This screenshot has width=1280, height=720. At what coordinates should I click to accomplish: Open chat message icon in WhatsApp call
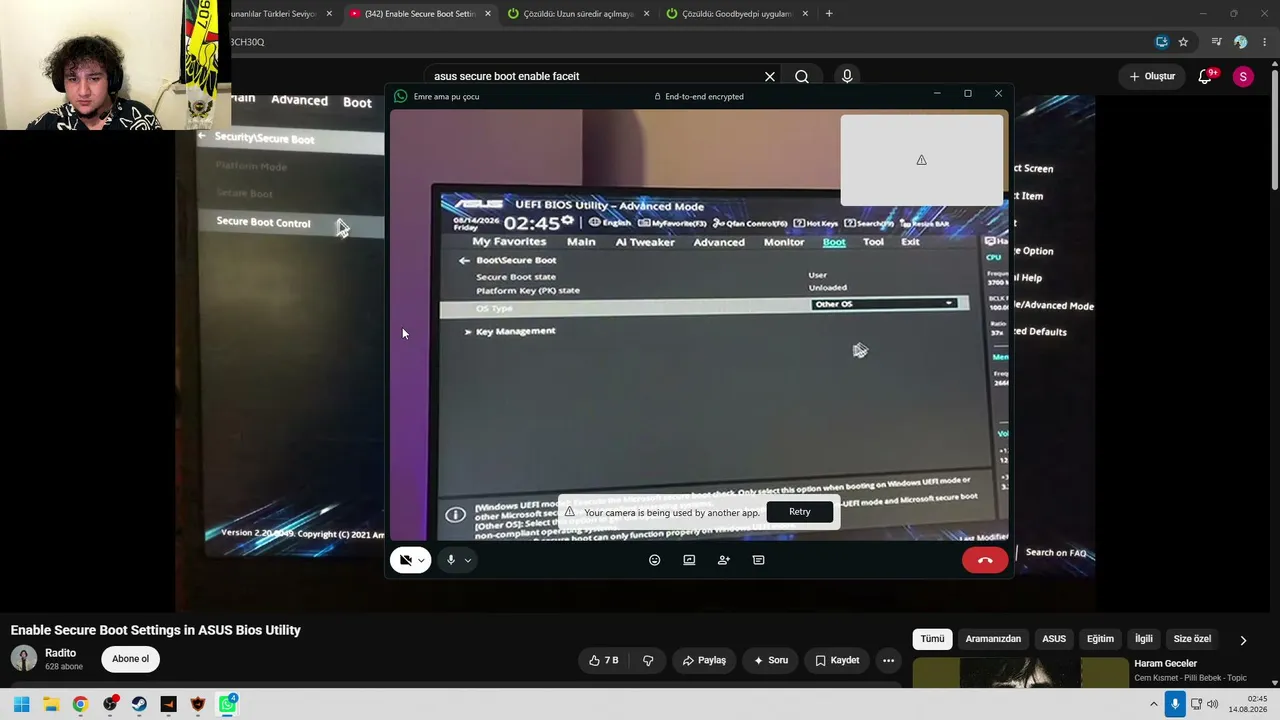[758, 560]
